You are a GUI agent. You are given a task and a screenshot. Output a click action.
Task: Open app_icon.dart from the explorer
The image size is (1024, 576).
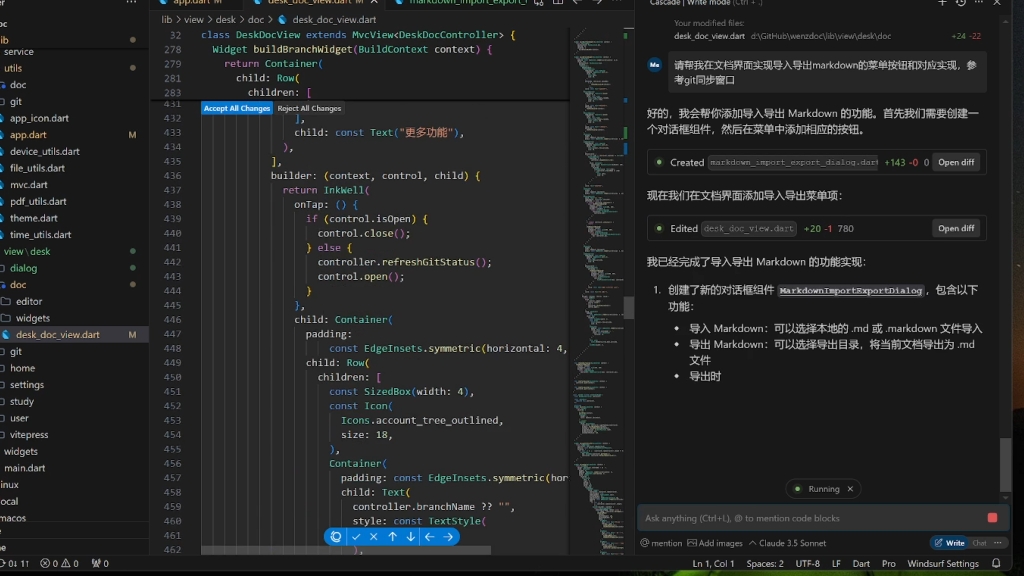click(x=39, y=118)
